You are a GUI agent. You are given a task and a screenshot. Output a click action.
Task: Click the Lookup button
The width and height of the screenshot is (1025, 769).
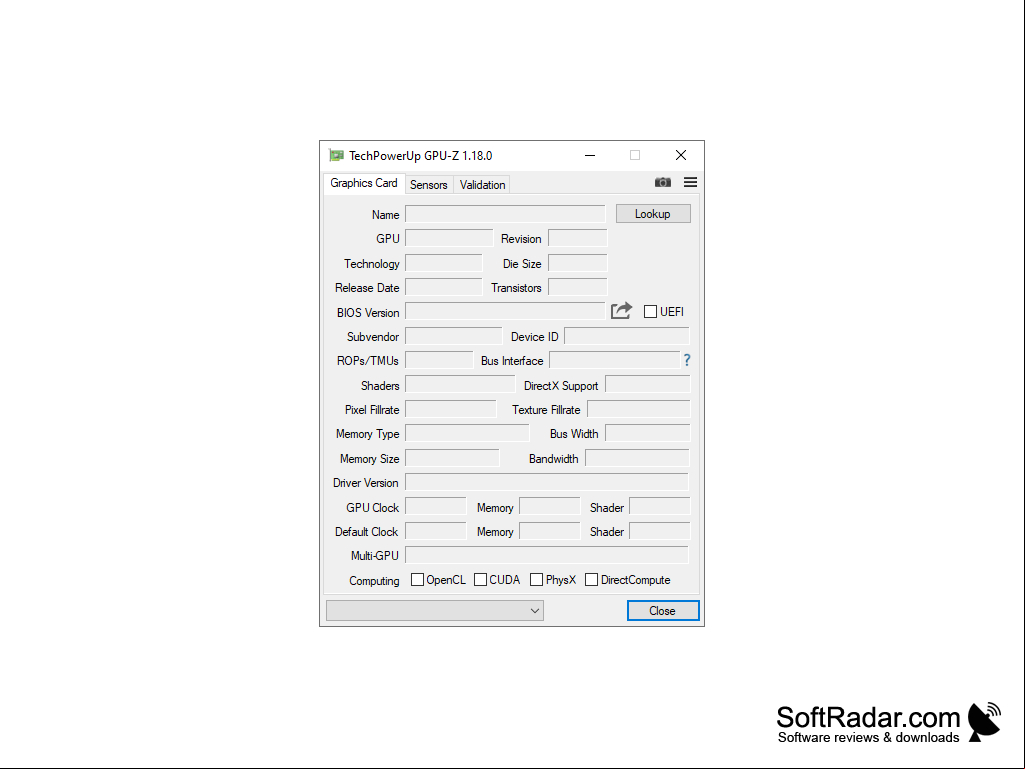click(x=653, y=214)
